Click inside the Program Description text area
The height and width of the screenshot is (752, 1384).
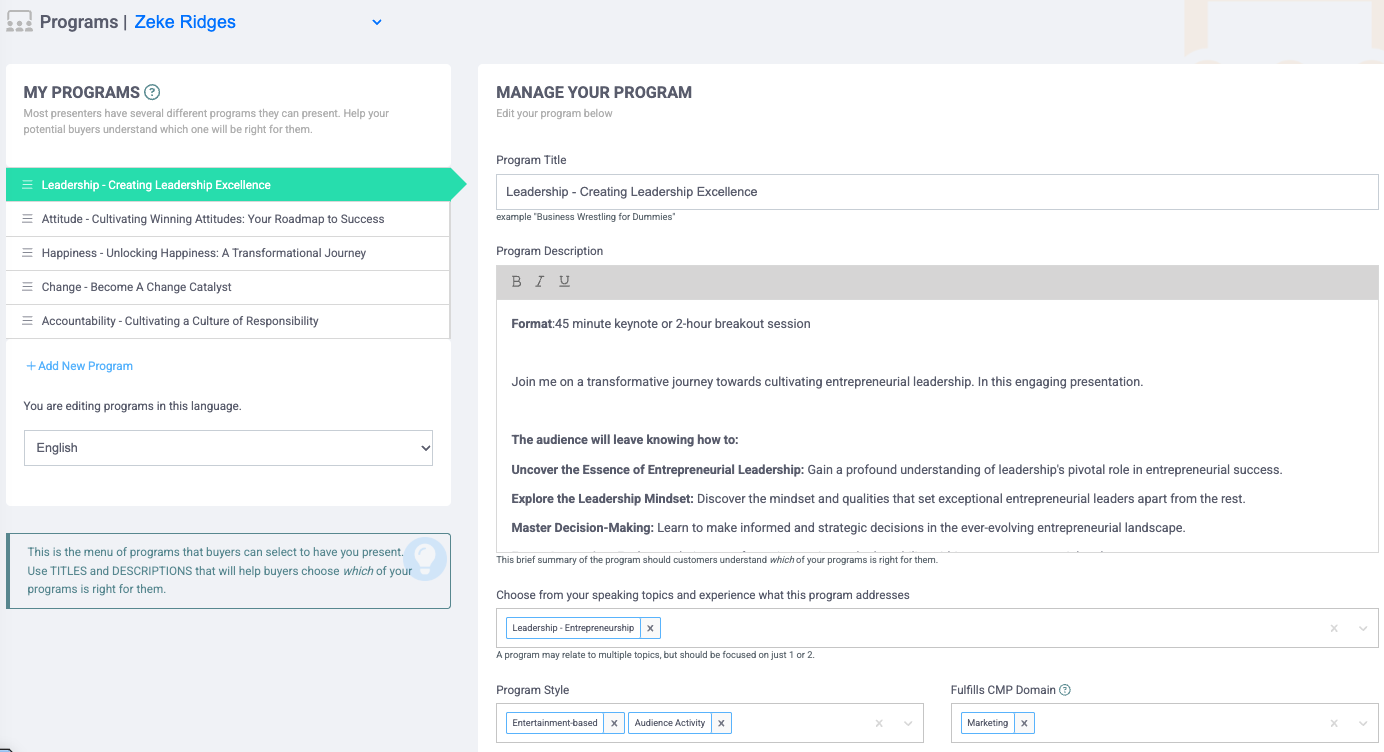pos(937,425)
